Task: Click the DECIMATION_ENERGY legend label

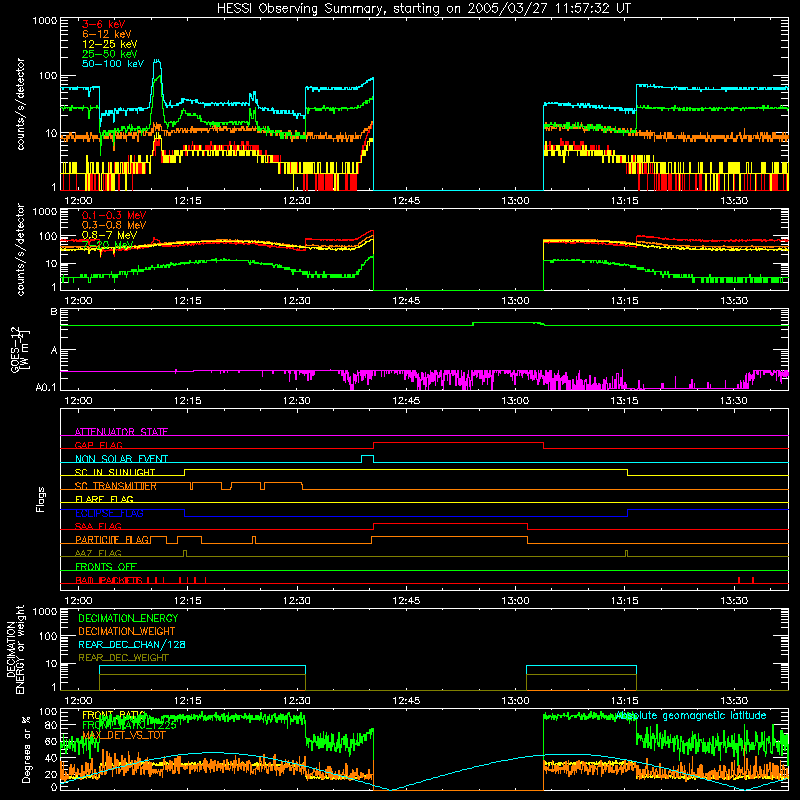Action: pyautogui.click(x=128, y=618)
